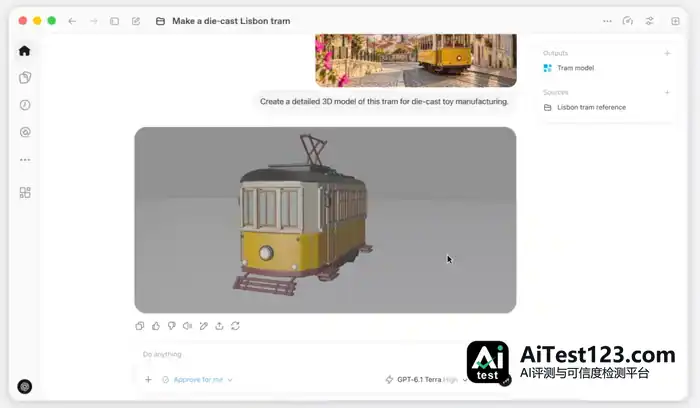The height and width of the screenshot is (408, 700).
Task: Copy the response with copy icon
Action: (x=140, y=326)
